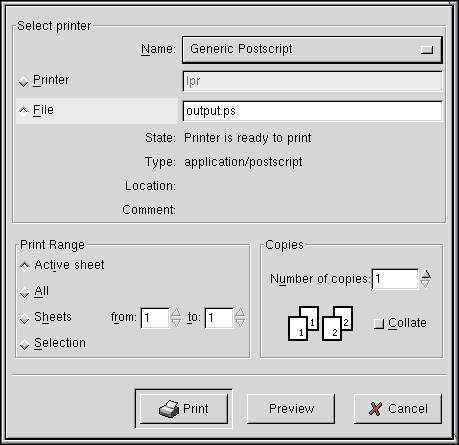Decrease number of copies with down arrow

pos(425,284)
